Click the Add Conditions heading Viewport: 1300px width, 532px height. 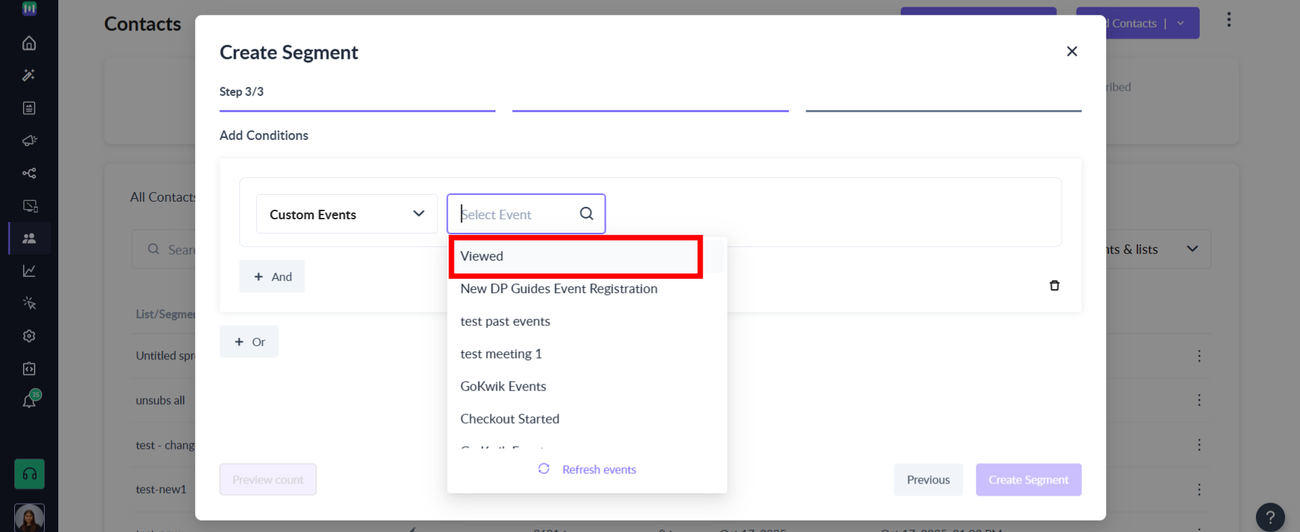(x=264, y=136)
